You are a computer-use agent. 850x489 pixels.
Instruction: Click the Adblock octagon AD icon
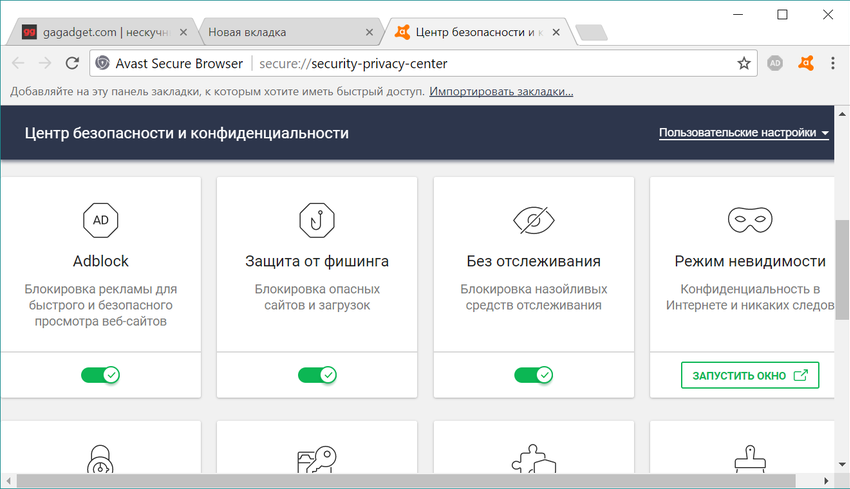click(100, 219)
